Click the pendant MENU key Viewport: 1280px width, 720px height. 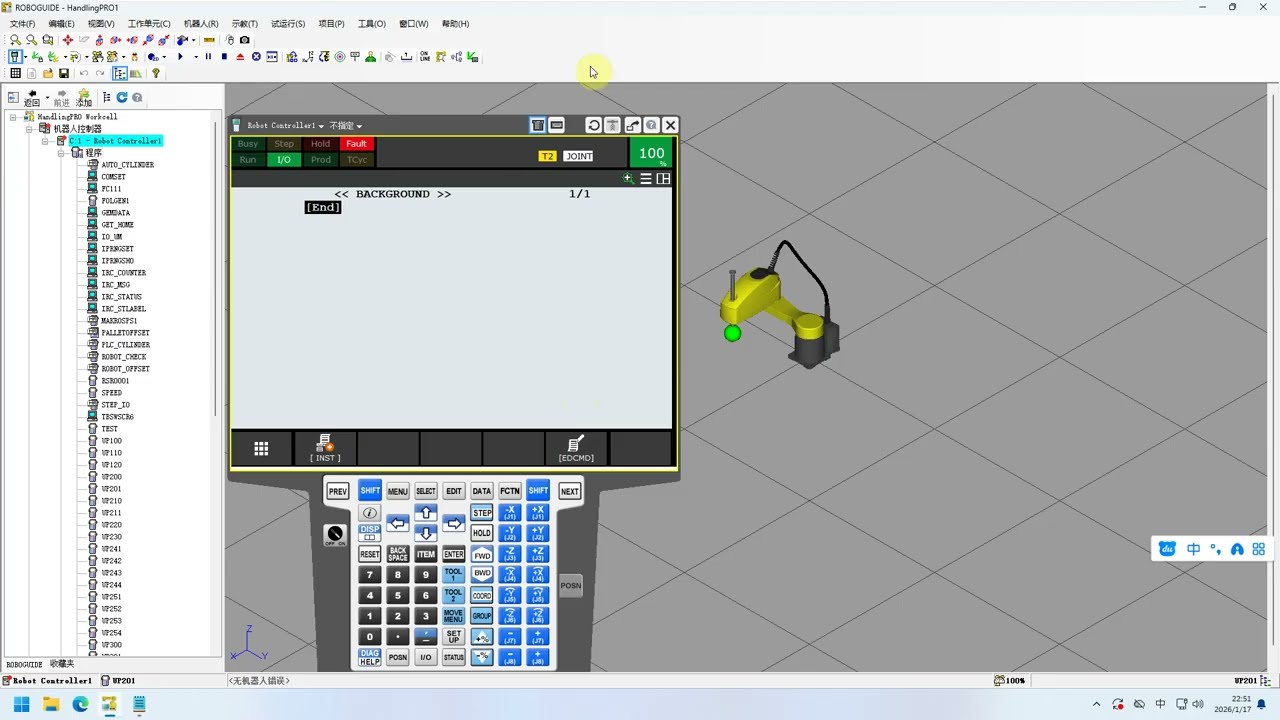(x=397, y=491)
